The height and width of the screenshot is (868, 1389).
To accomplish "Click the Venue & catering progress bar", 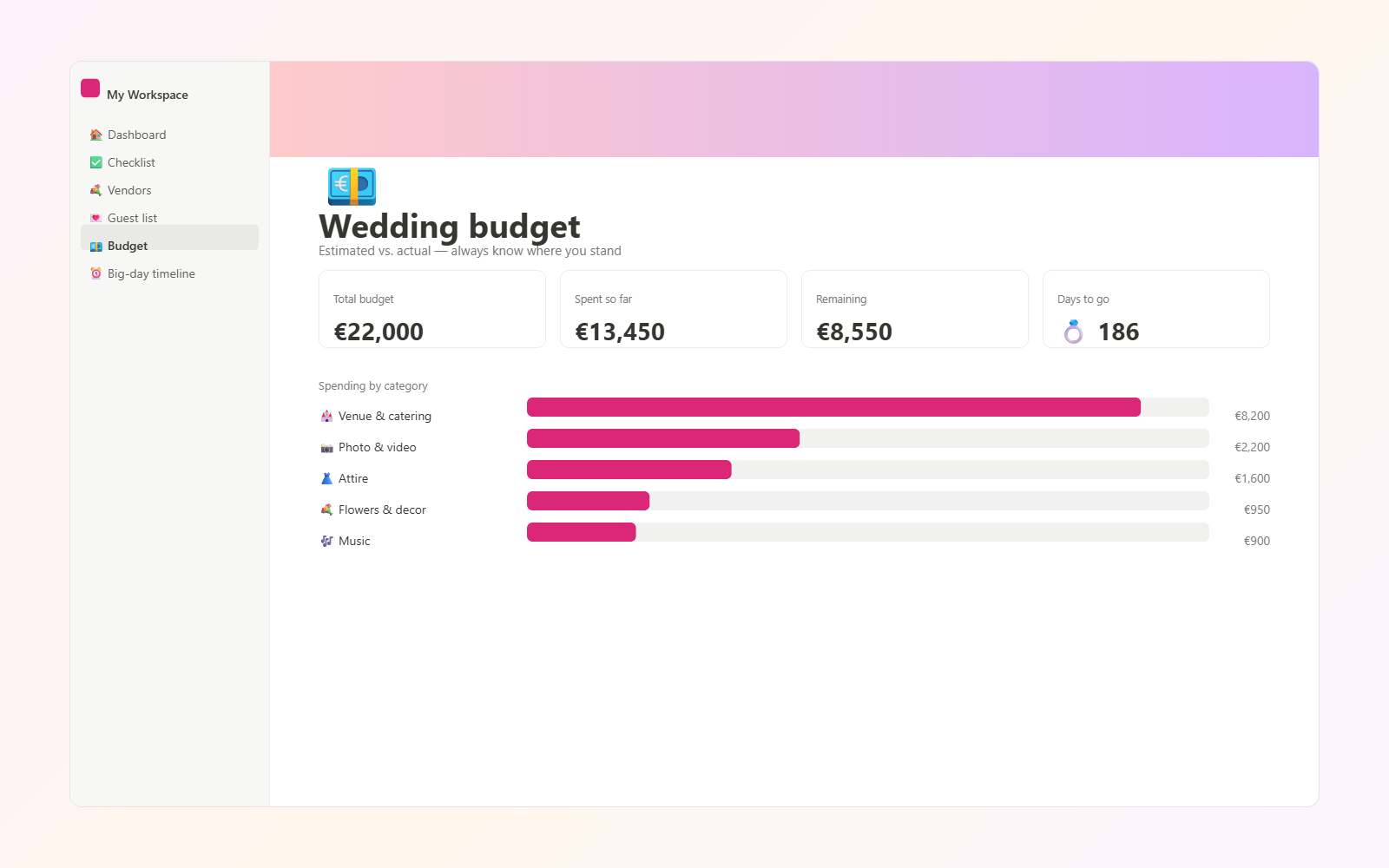I will 868,407.
